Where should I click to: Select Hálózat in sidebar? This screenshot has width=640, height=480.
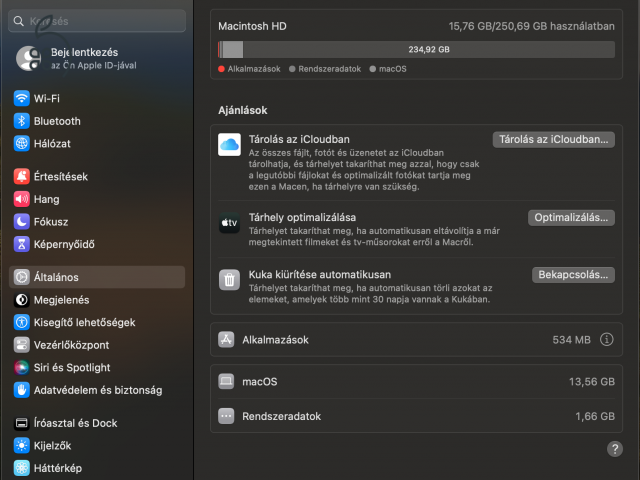pyautogui.click(x=52, y=144)
